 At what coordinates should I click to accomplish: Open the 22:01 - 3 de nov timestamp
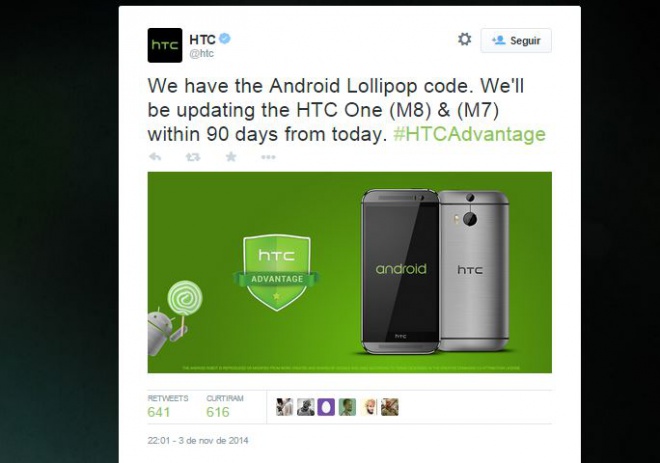(198, 441)
